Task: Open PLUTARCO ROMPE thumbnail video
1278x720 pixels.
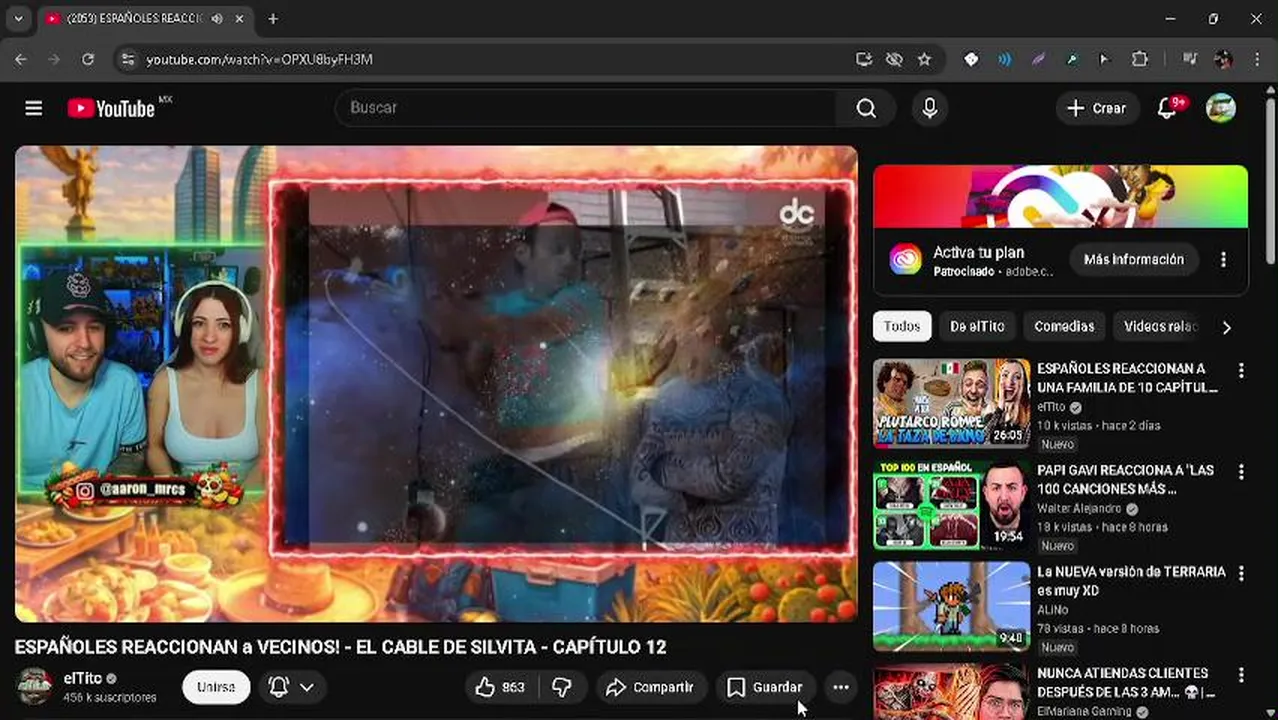Action: coord(952,403)
